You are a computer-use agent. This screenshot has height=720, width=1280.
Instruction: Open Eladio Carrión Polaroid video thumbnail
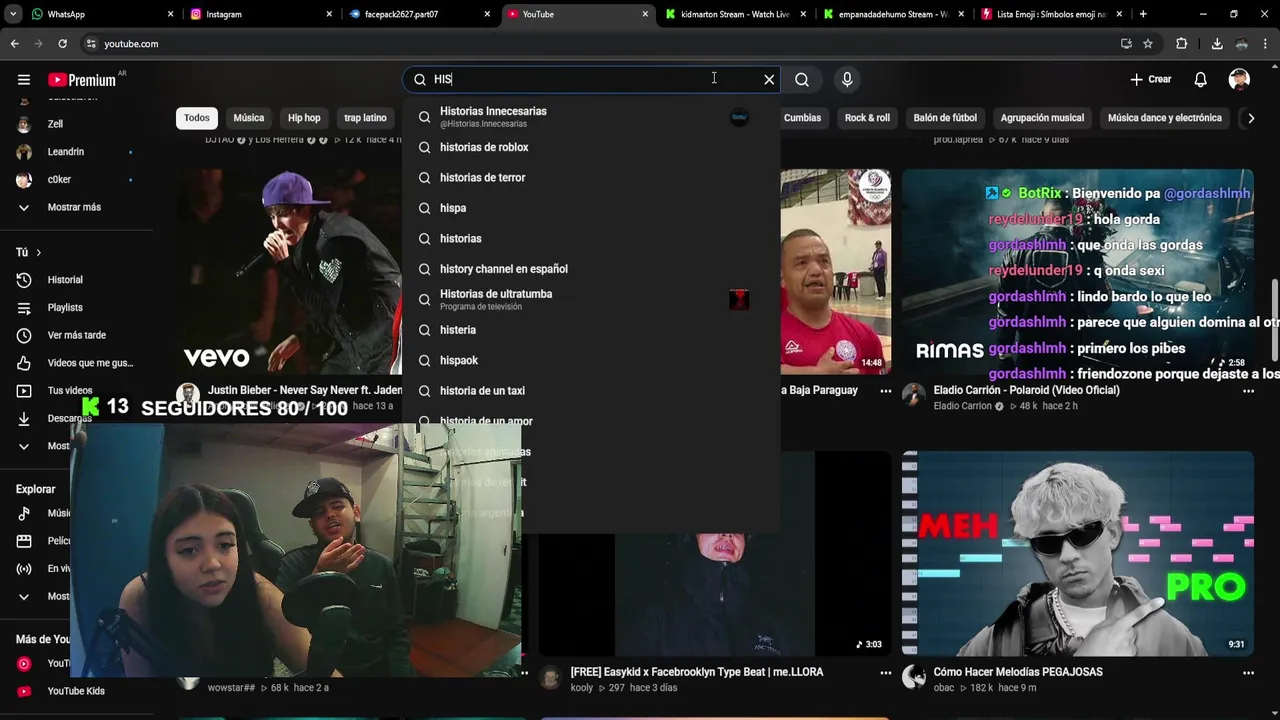tap(1077, 271)
